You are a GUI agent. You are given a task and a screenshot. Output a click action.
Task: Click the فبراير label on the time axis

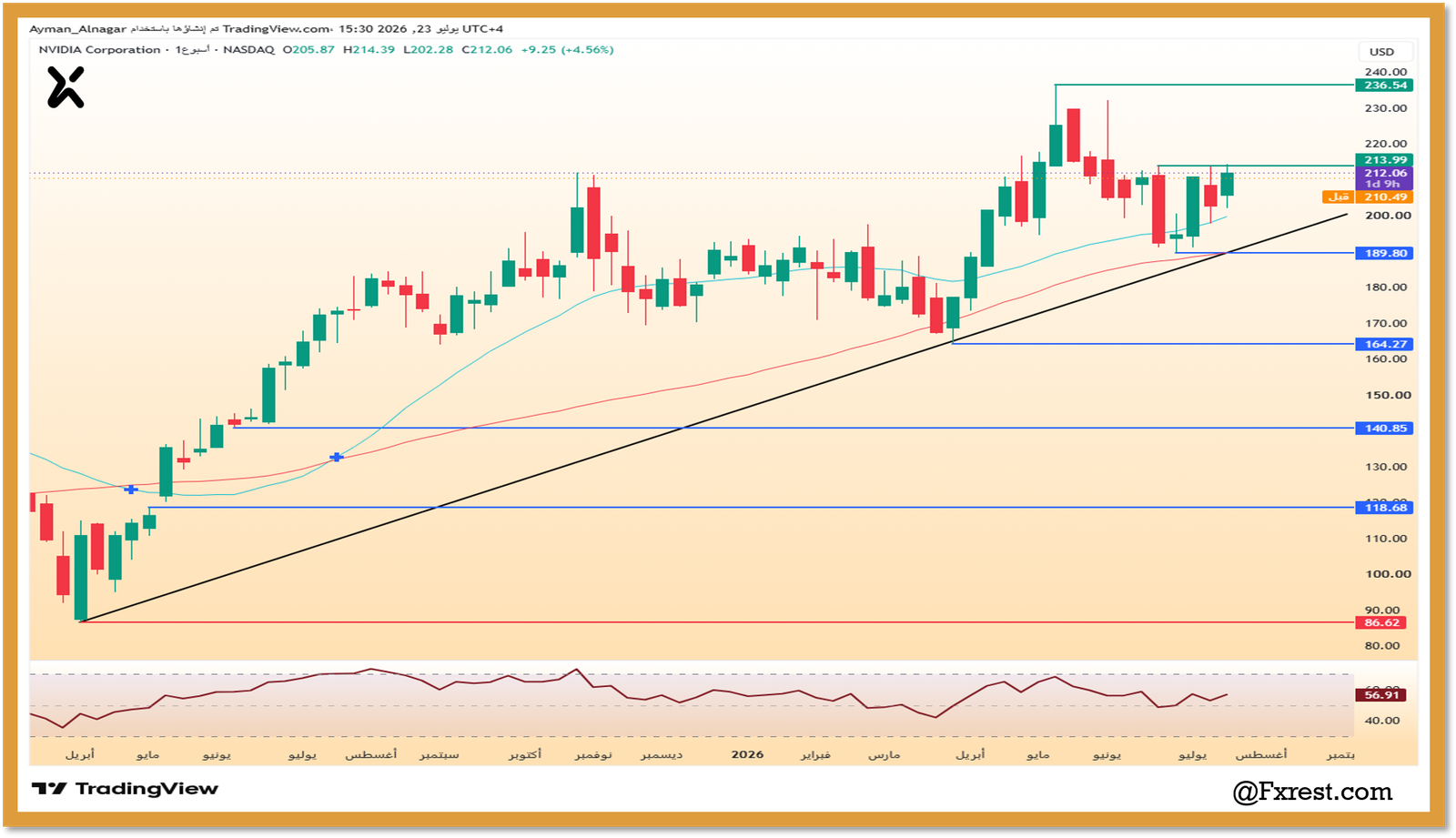[x=815, y=755]
